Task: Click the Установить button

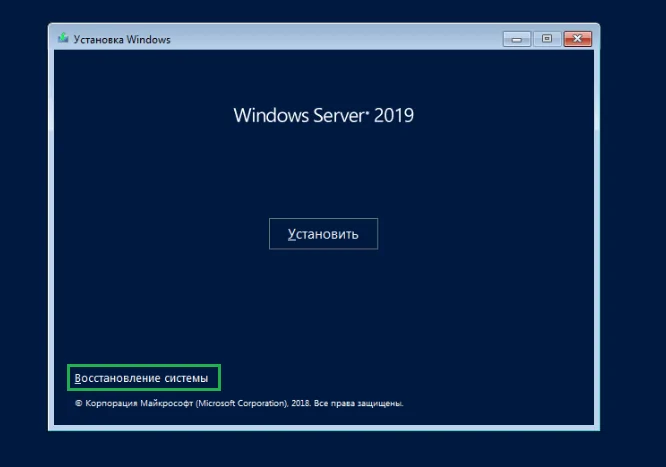Action: click(x=323, y=234)
